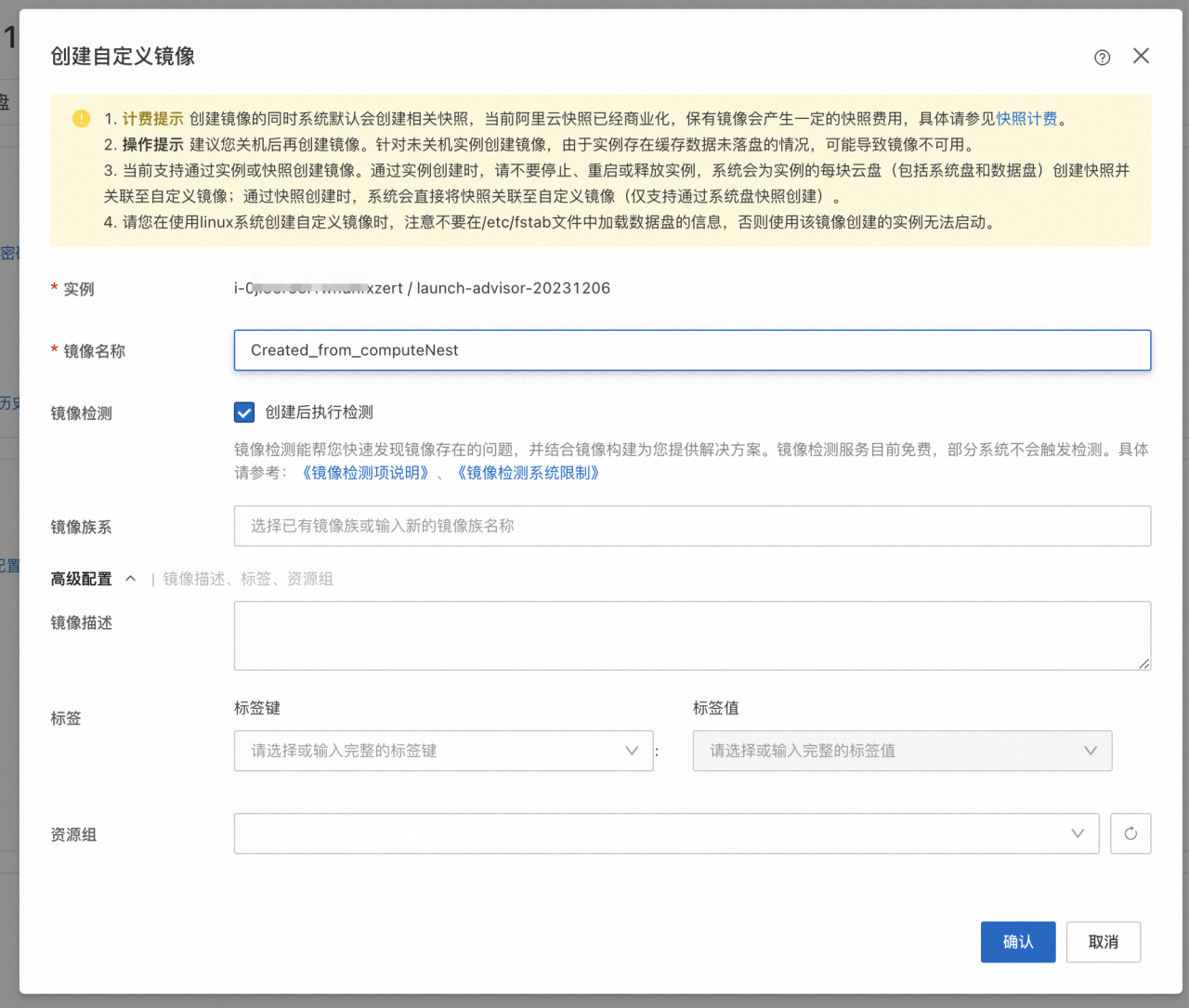Focus the 镜像名称 input field
This screenshot has height=1008, width=1189.
[x=692, y=350]
